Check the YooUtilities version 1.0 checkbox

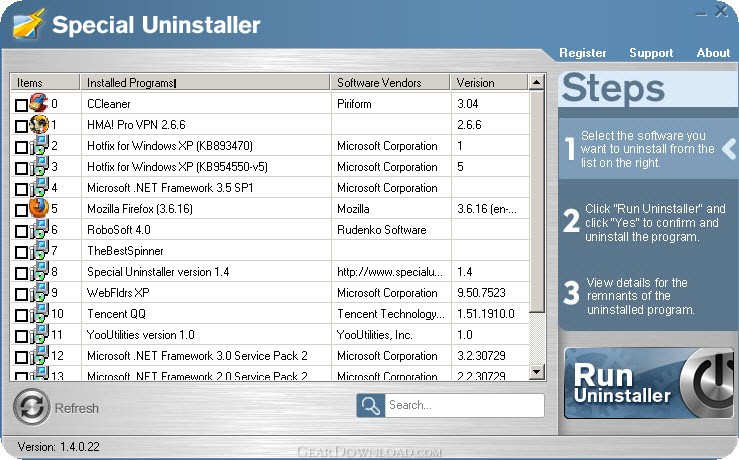(21, 336)
